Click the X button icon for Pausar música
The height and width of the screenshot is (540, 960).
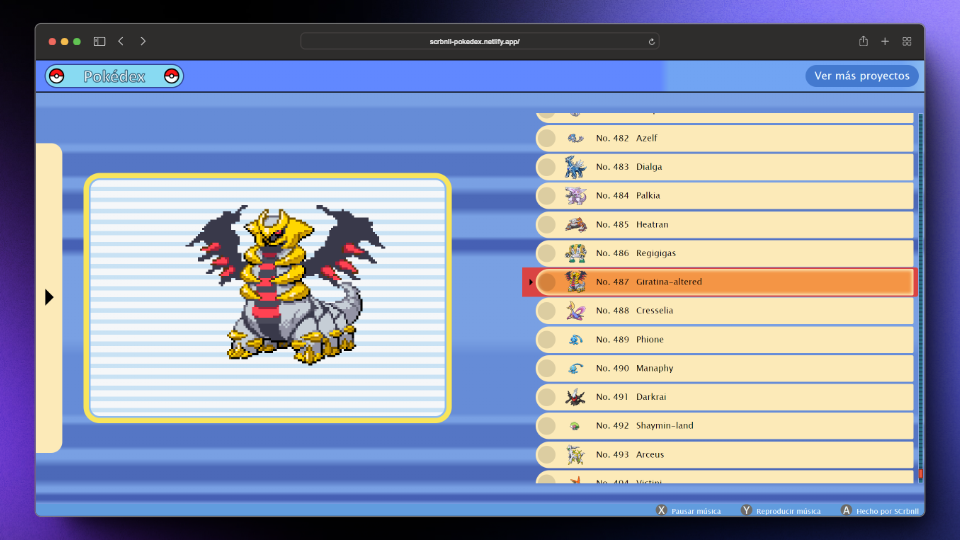661,510
